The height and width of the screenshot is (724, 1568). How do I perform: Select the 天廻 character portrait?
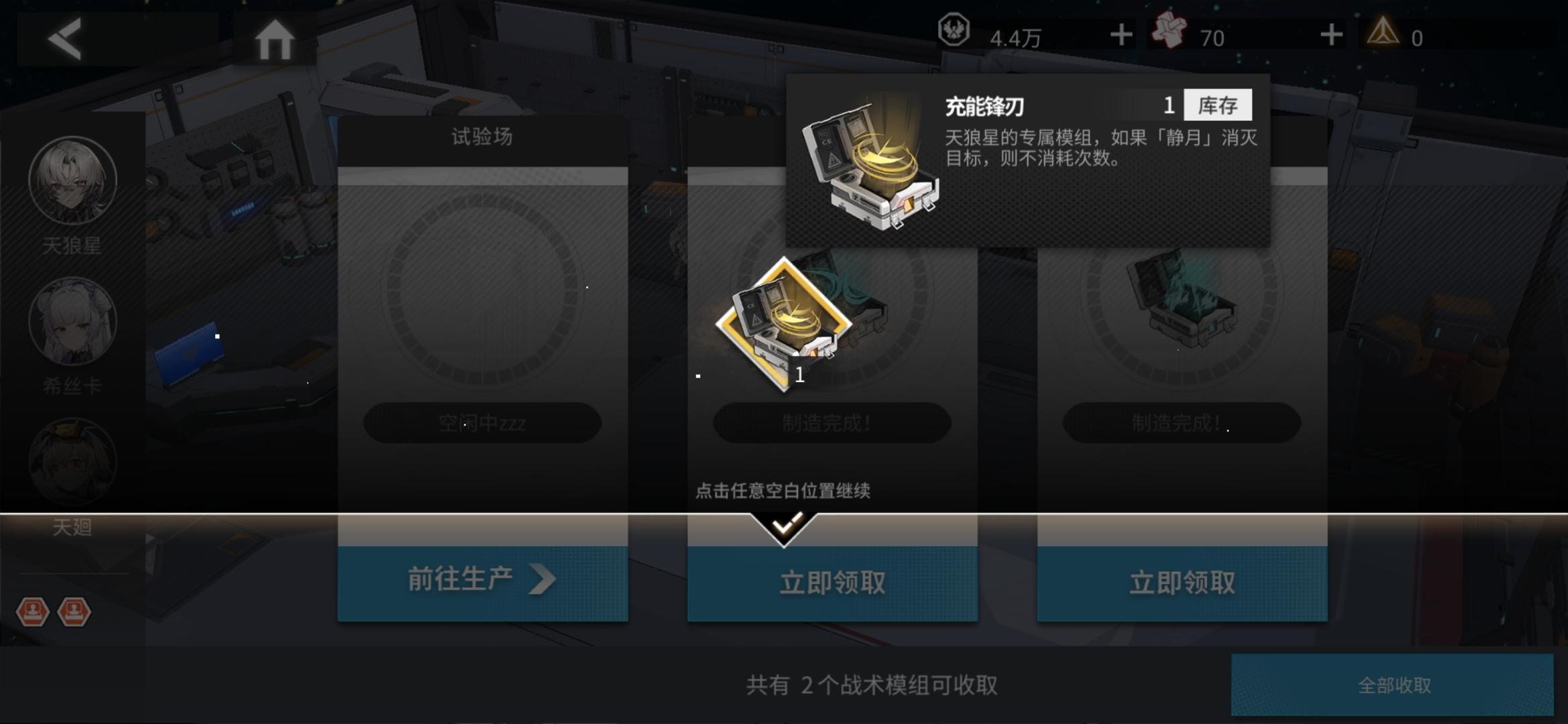72,462
